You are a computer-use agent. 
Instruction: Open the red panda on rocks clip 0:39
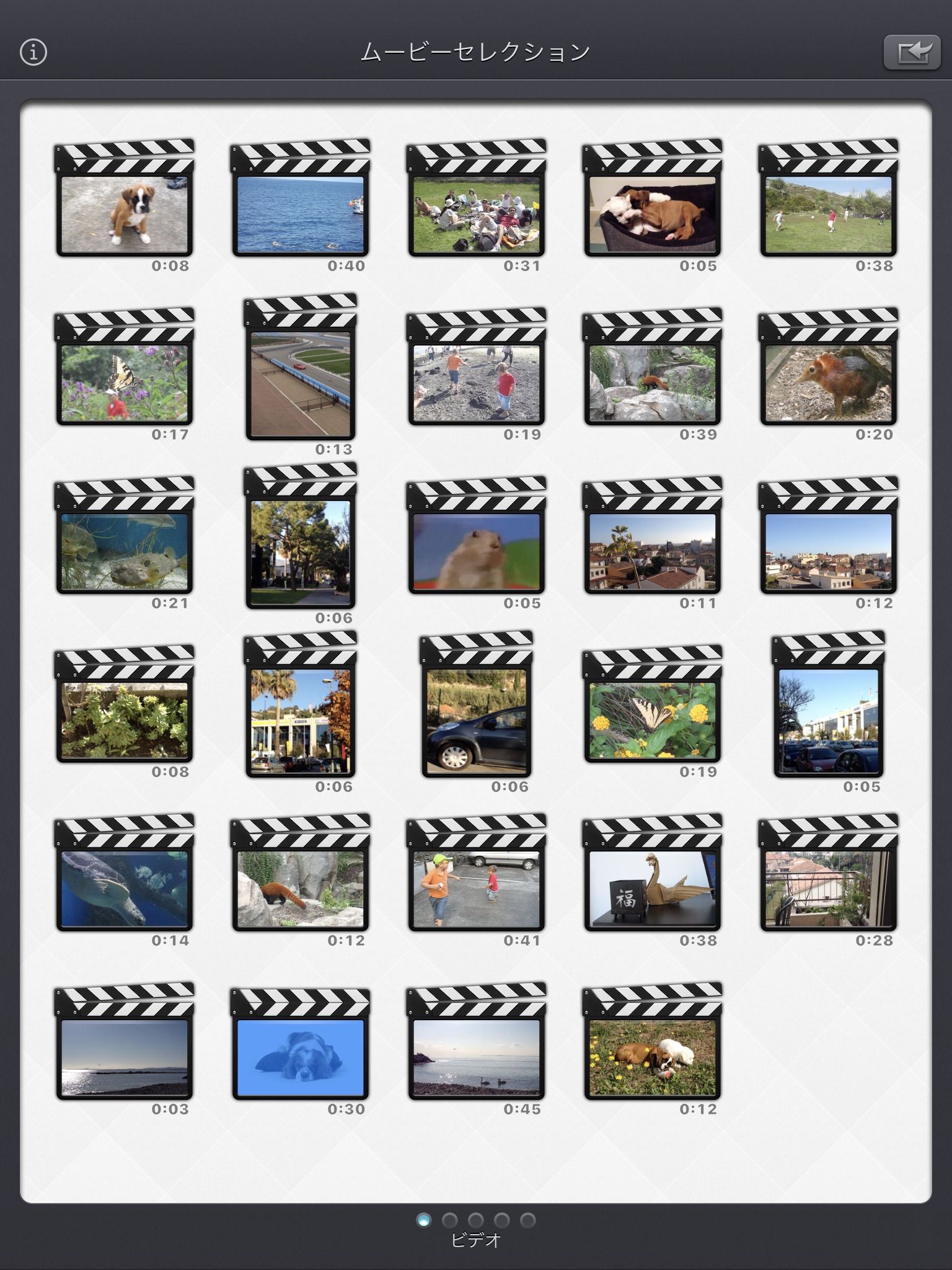(653, 366)
